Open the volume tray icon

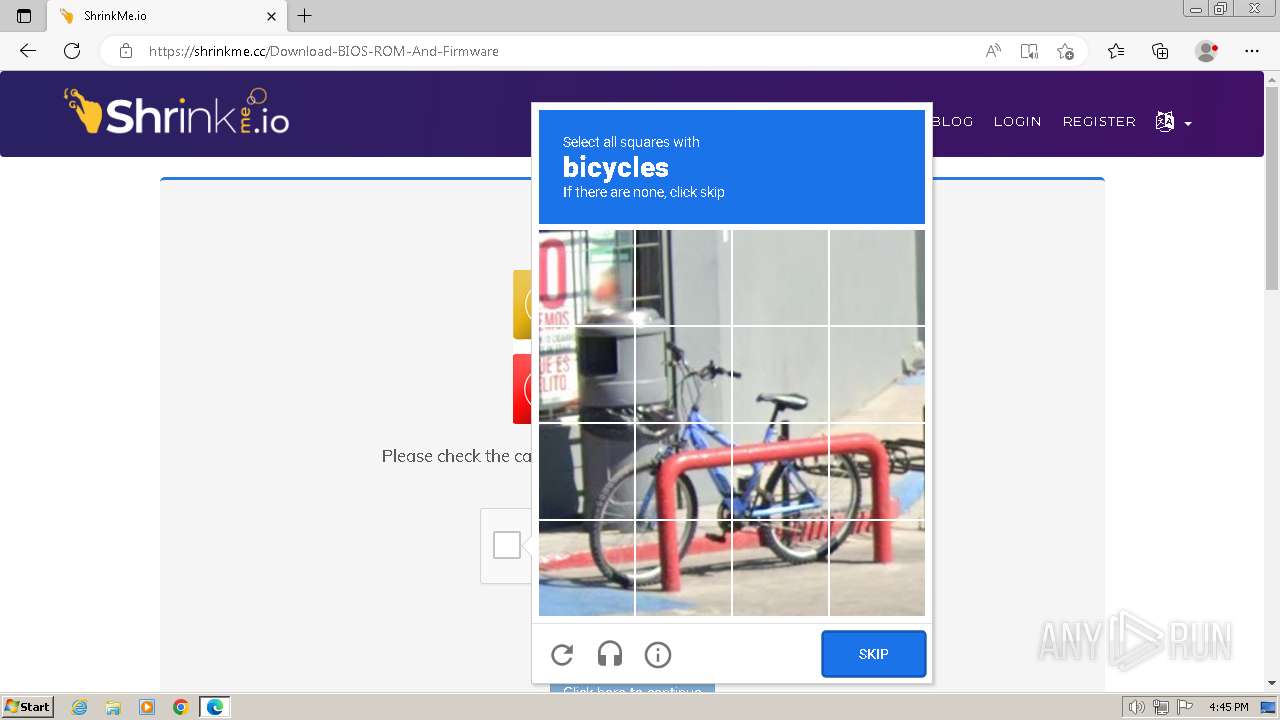coord(1136,707)
